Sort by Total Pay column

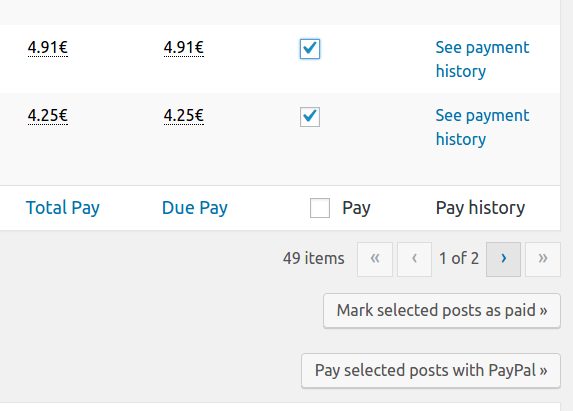pyautogui.click(x=62, y=208)
